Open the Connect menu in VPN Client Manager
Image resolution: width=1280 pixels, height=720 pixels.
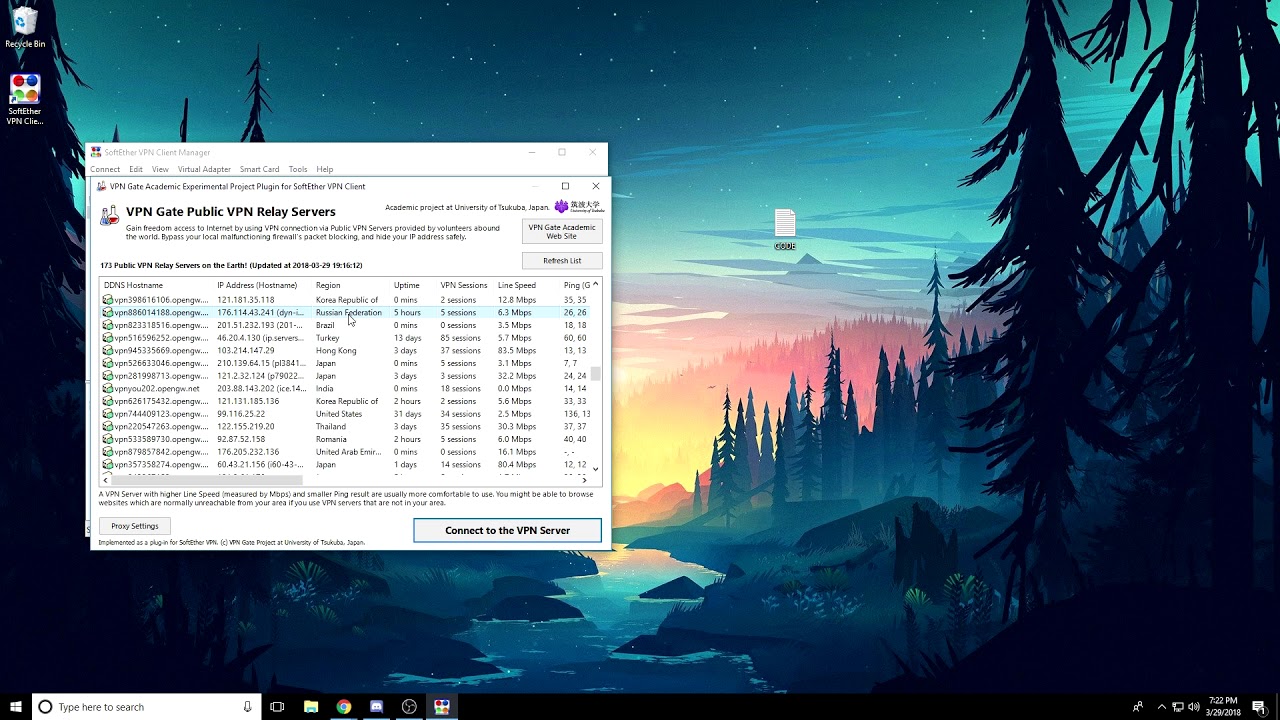coord(105,169)
